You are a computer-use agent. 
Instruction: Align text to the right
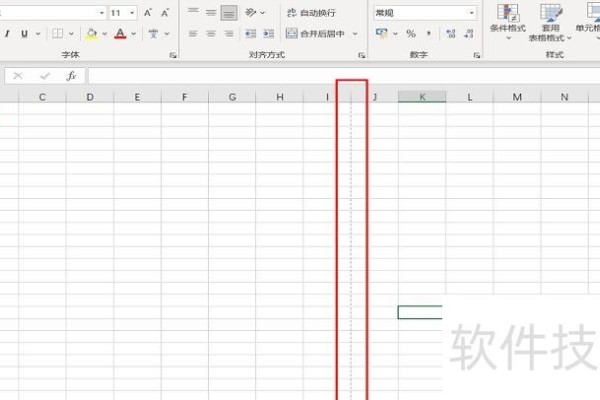(229, 34)
